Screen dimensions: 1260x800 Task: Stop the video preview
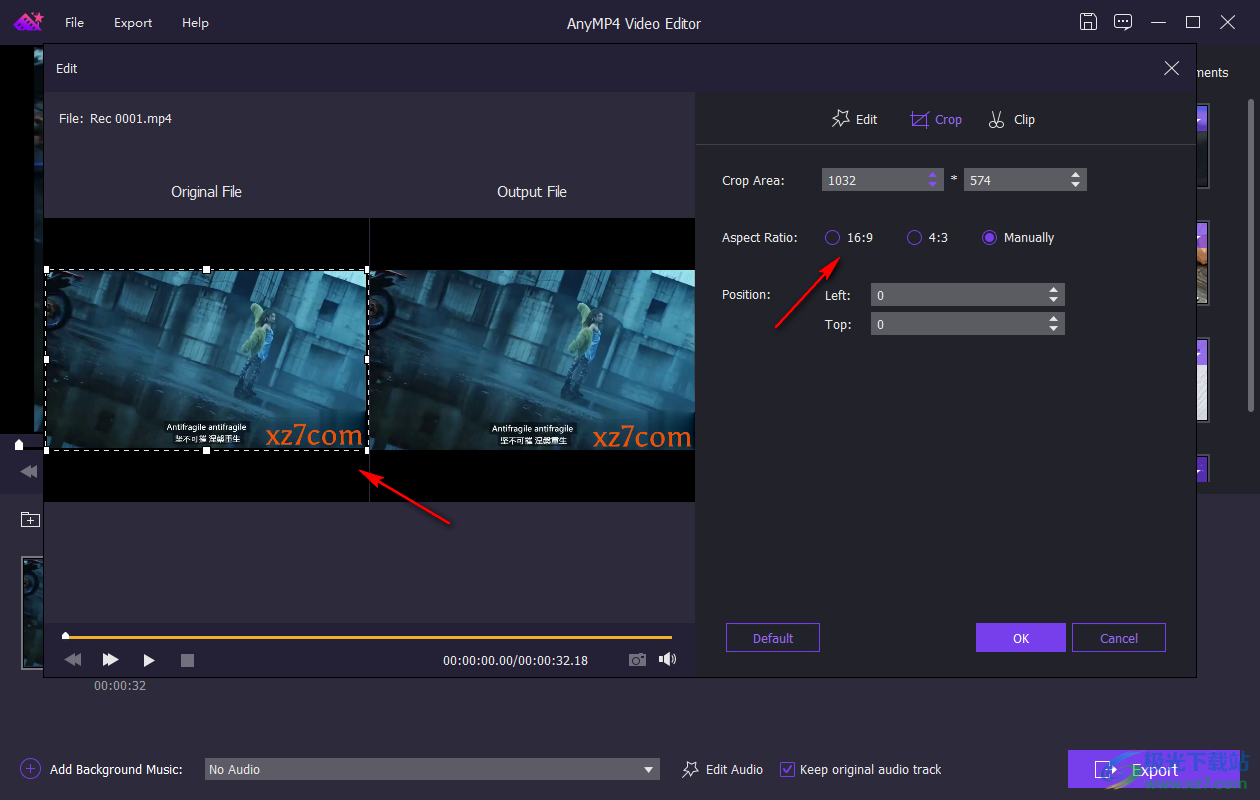pos(187,660)
